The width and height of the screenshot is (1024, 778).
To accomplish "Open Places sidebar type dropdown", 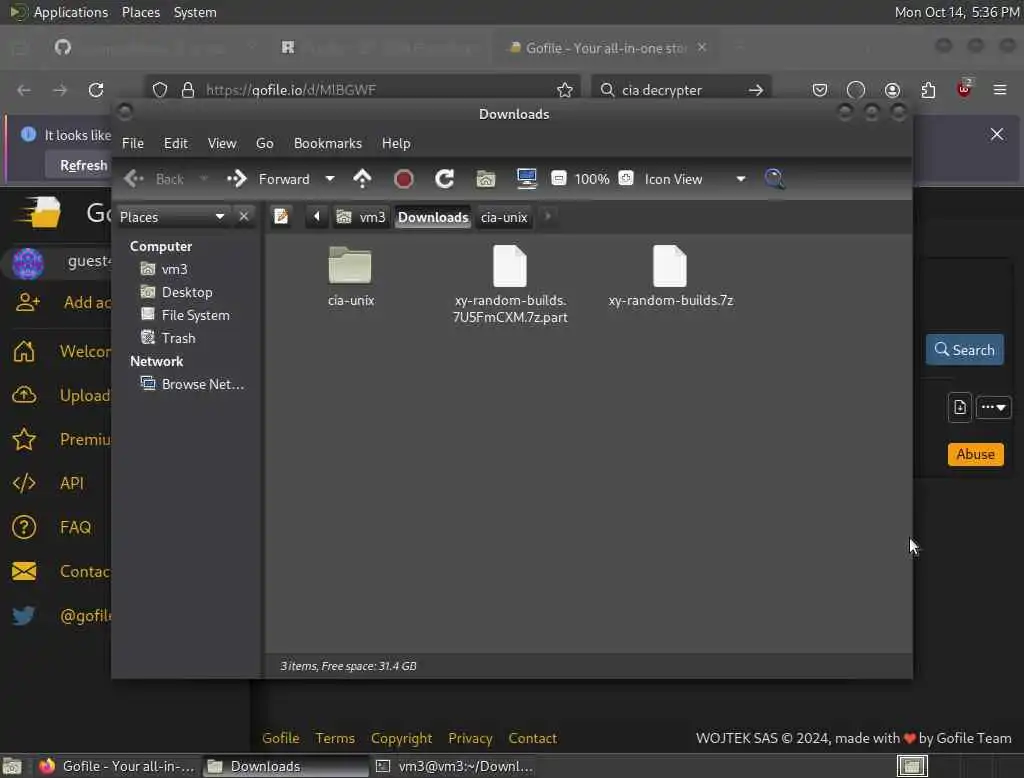I will click(172, 216).
